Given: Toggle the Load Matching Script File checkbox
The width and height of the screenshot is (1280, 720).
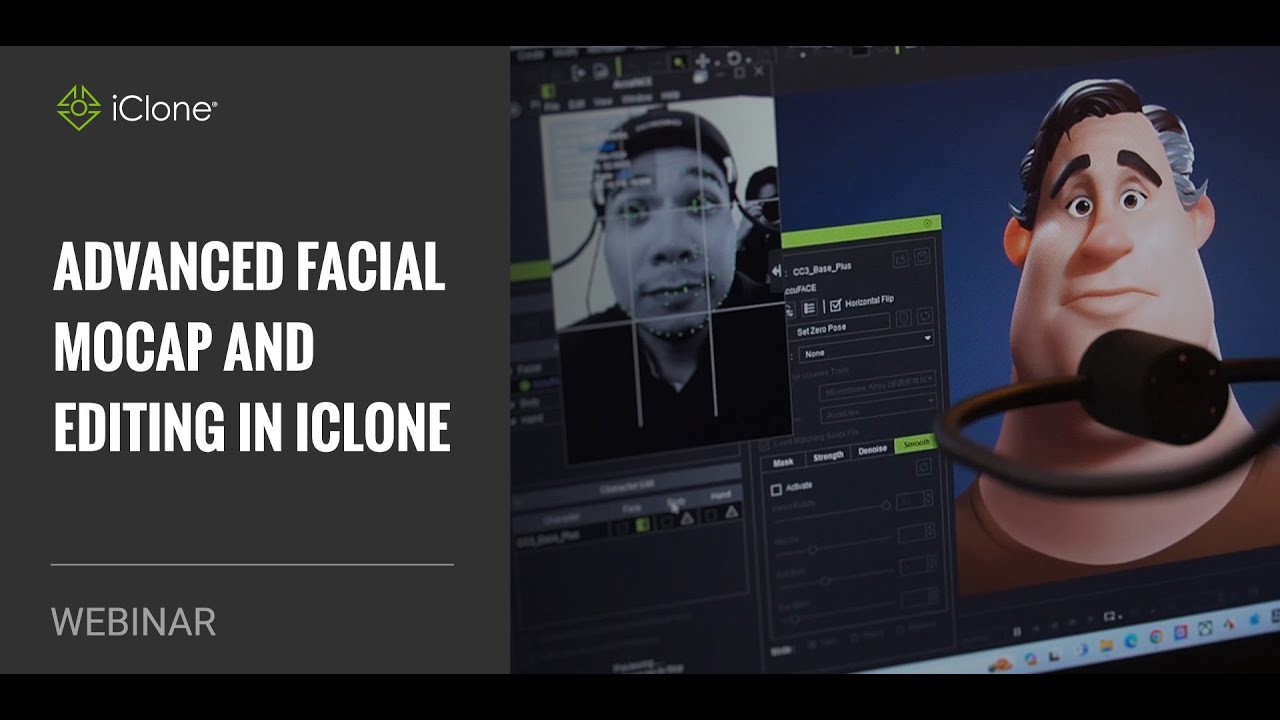Looking at the screenshot, I should (x=764, y=445).
